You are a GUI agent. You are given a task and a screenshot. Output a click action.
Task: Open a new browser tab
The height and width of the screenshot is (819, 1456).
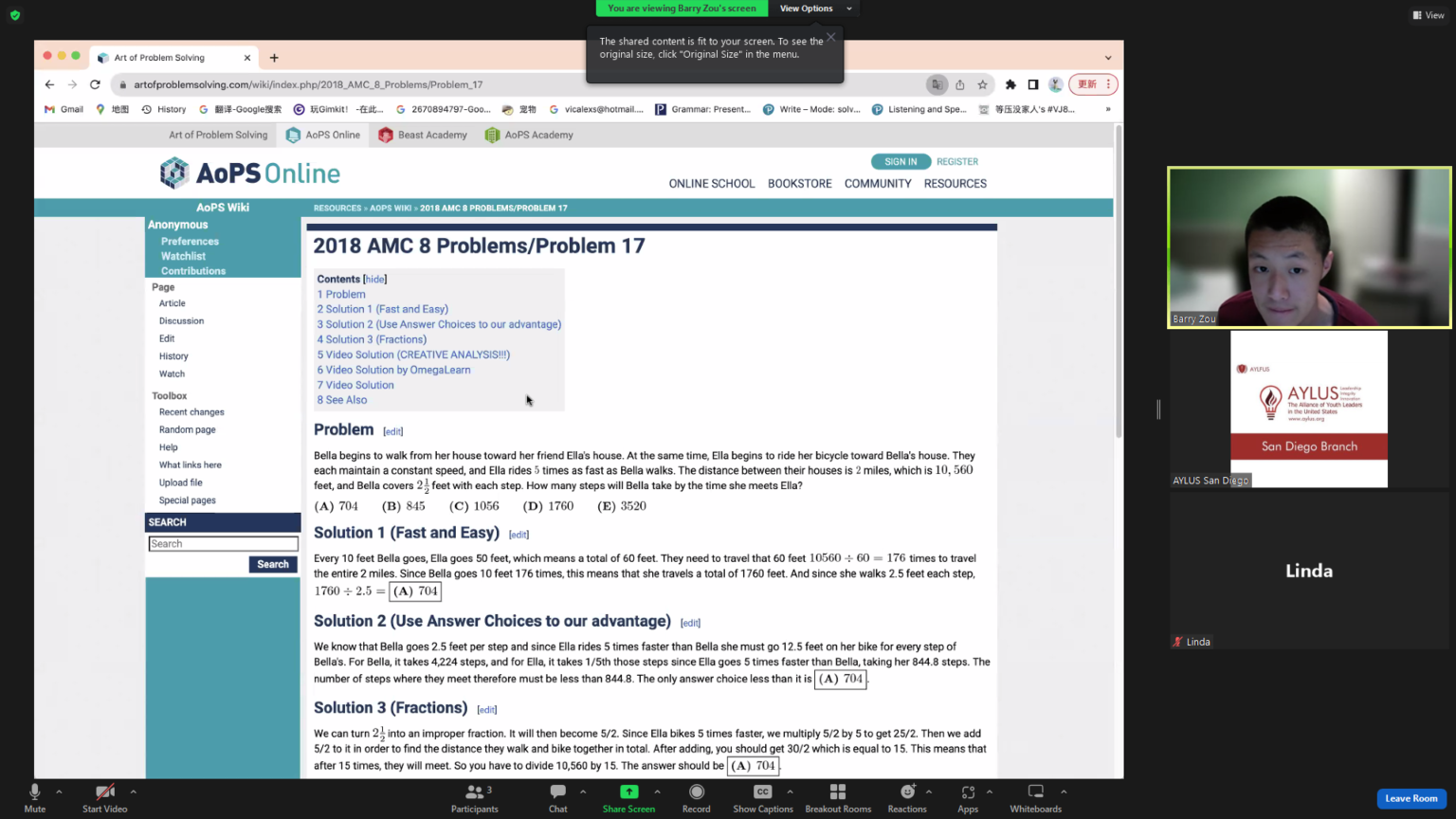pos(274,58)
